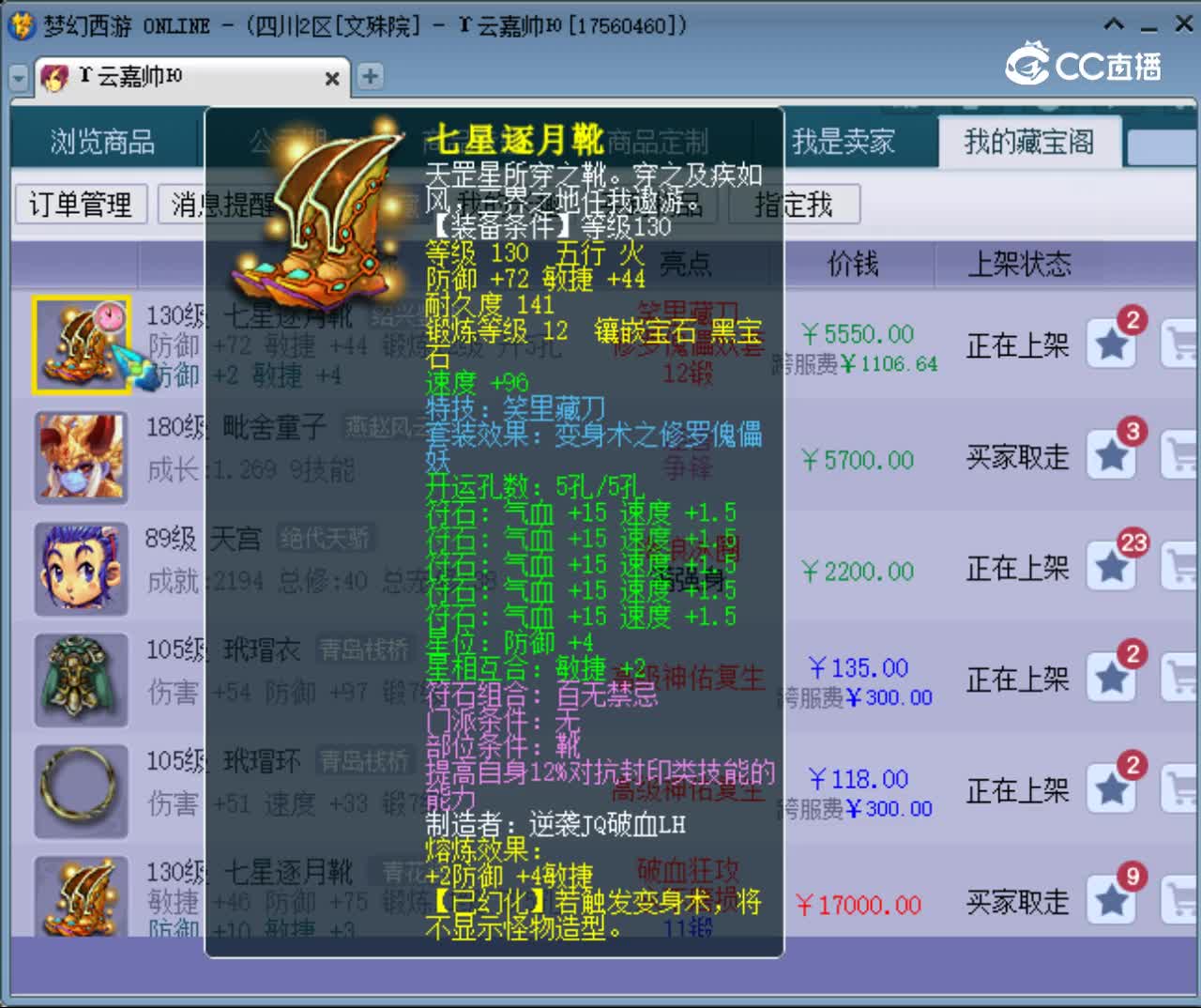The height and width of the screenshot is (1008, 1201).
Task: Select 我的藏宝阁 tab
Action: coord(1029,143)
